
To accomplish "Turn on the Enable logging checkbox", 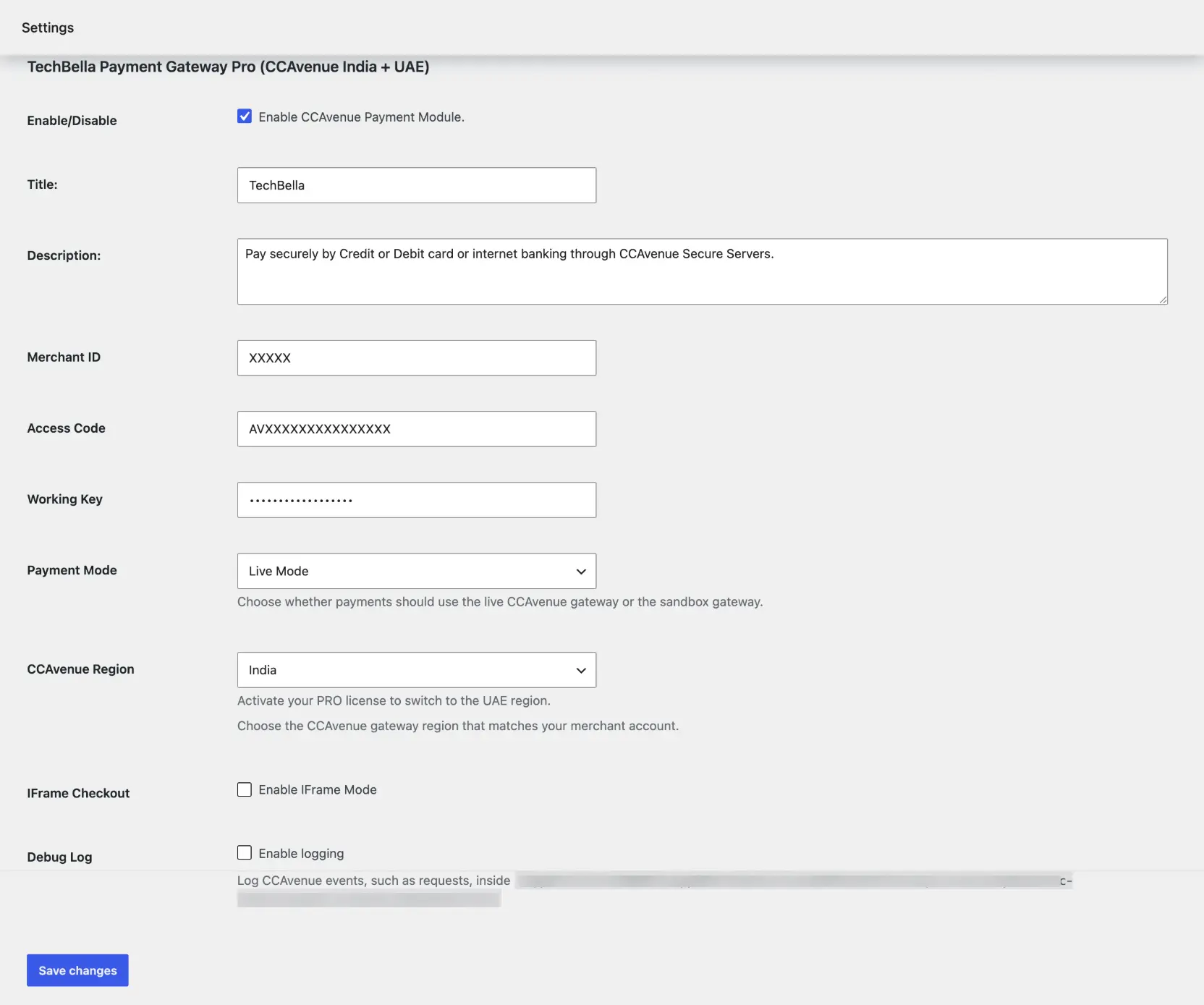I will pos(245,853).
